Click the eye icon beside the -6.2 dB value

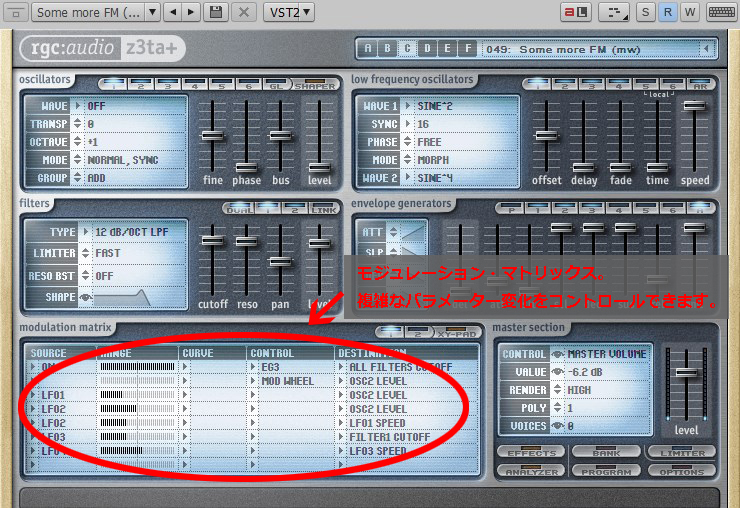(x=558, y=372)
